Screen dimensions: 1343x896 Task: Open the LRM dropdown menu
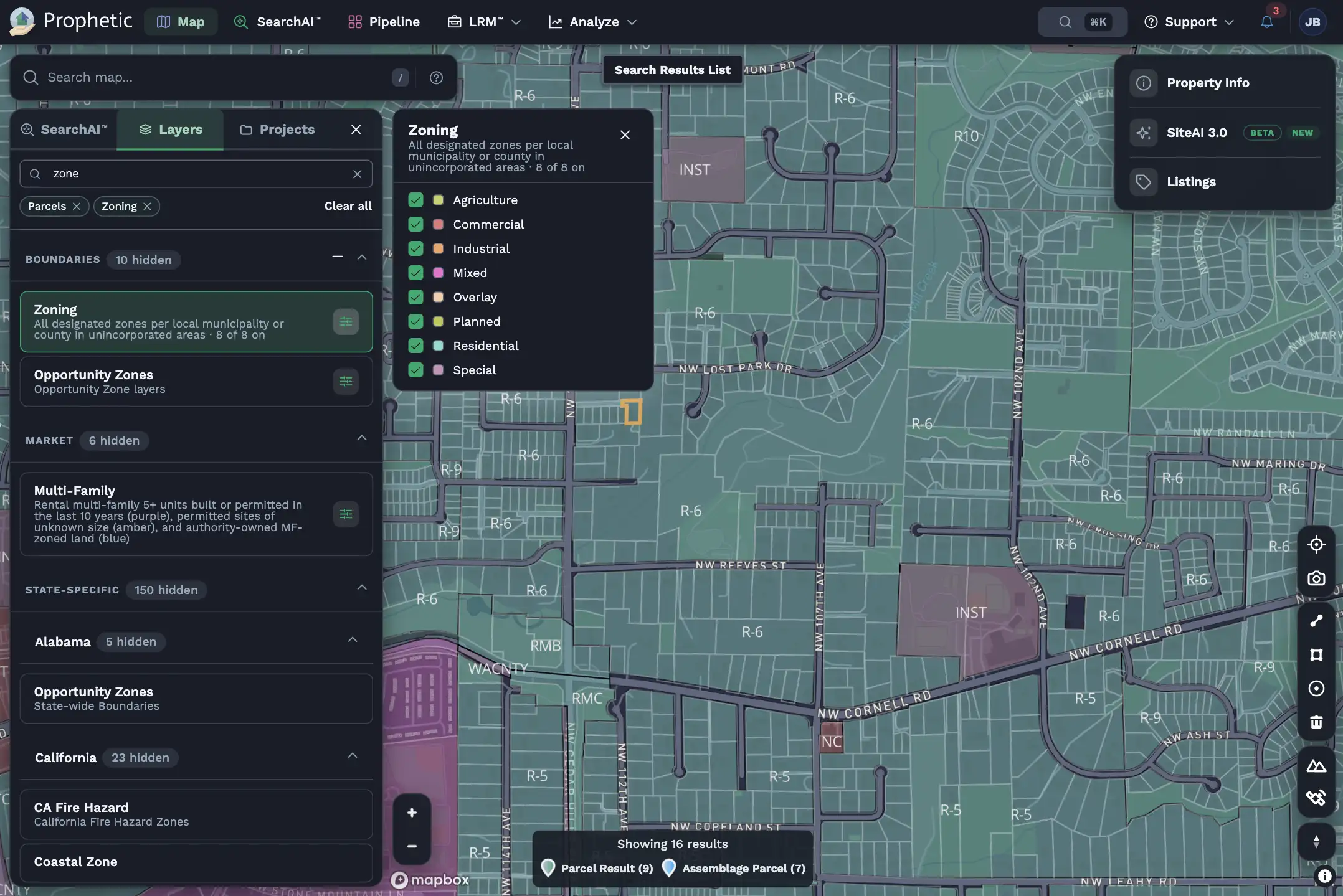tap(484, 22)
